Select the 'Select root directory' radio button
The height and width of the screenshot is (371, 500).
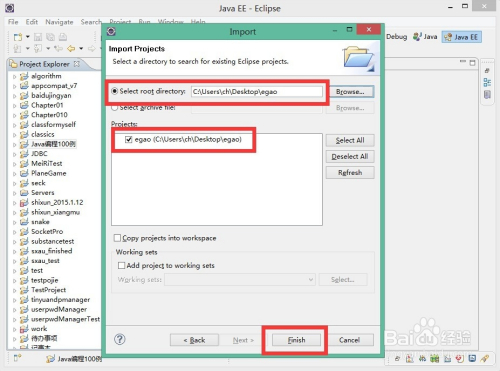point(114,91)
